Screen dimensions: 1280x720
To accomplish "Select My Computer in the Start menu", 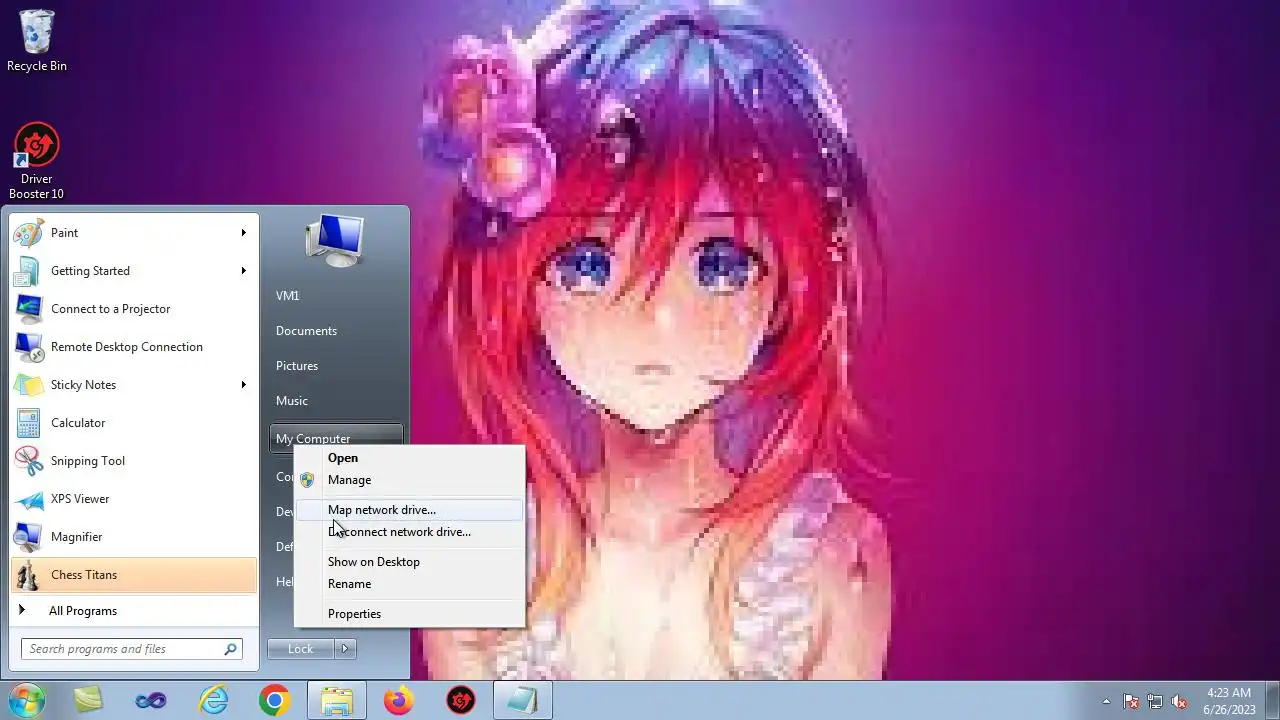I will 336,439.
